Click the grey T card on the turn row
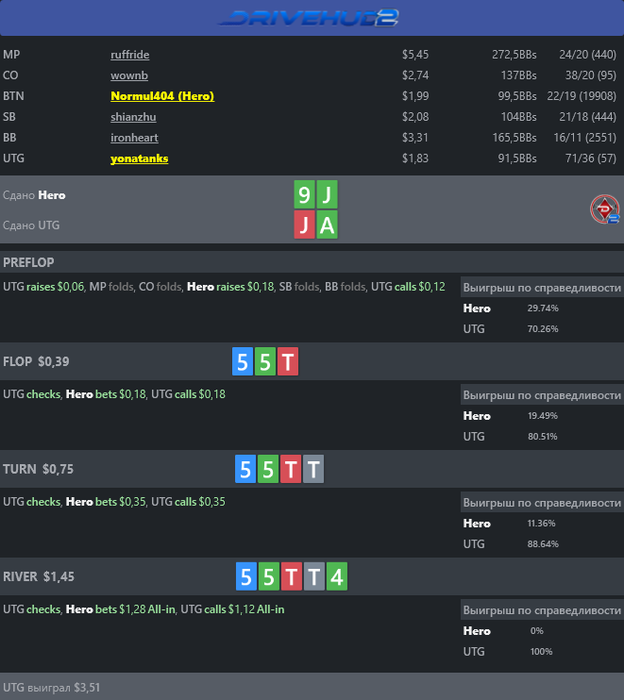 [313, 469]
